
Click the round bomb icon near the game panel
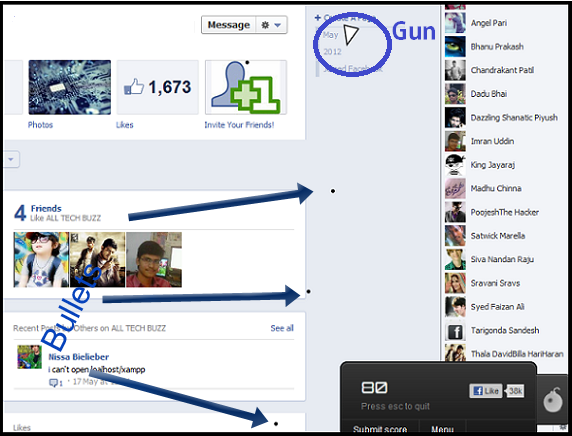[553, 400]
